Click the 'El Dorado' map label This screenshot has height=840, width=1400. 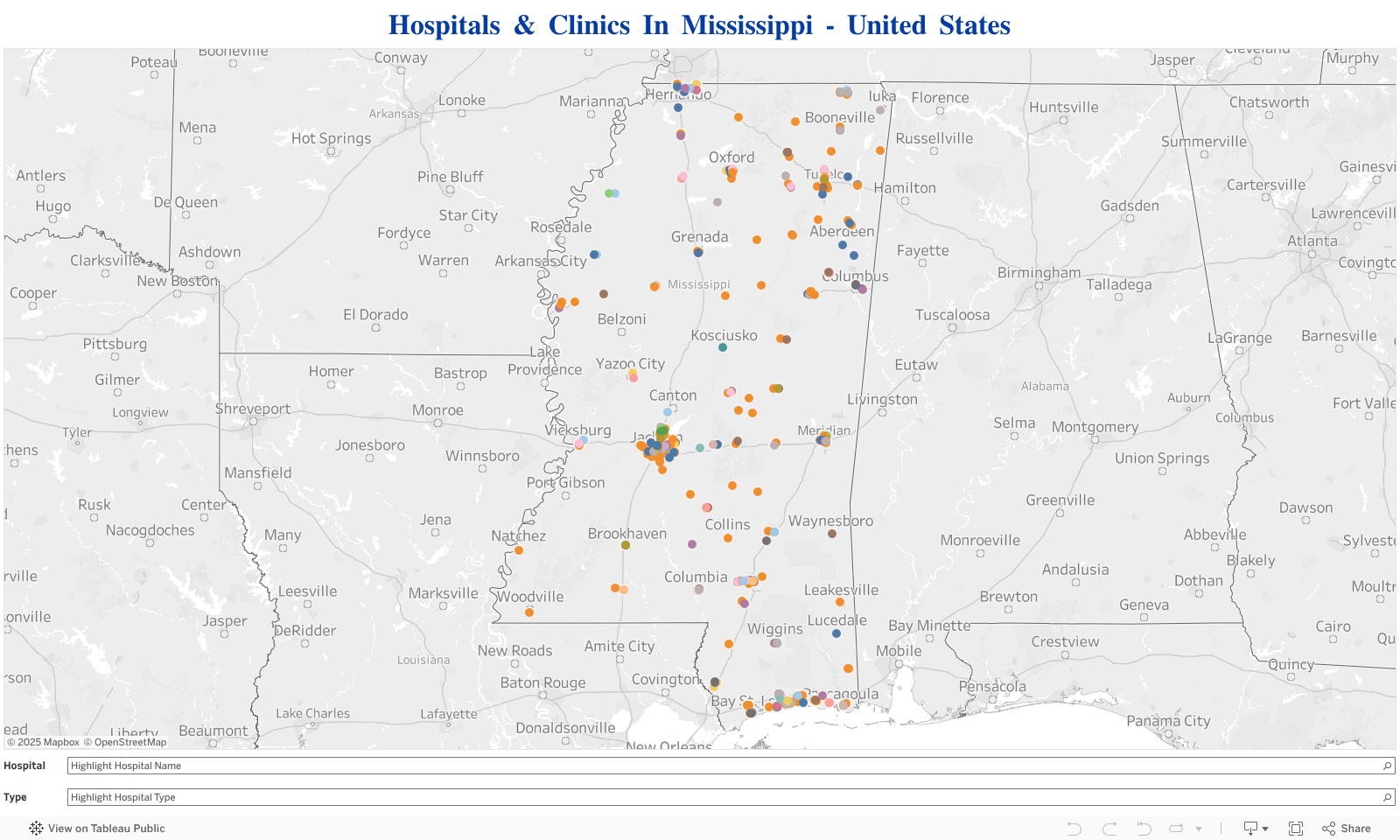click(x=375, y=315)
